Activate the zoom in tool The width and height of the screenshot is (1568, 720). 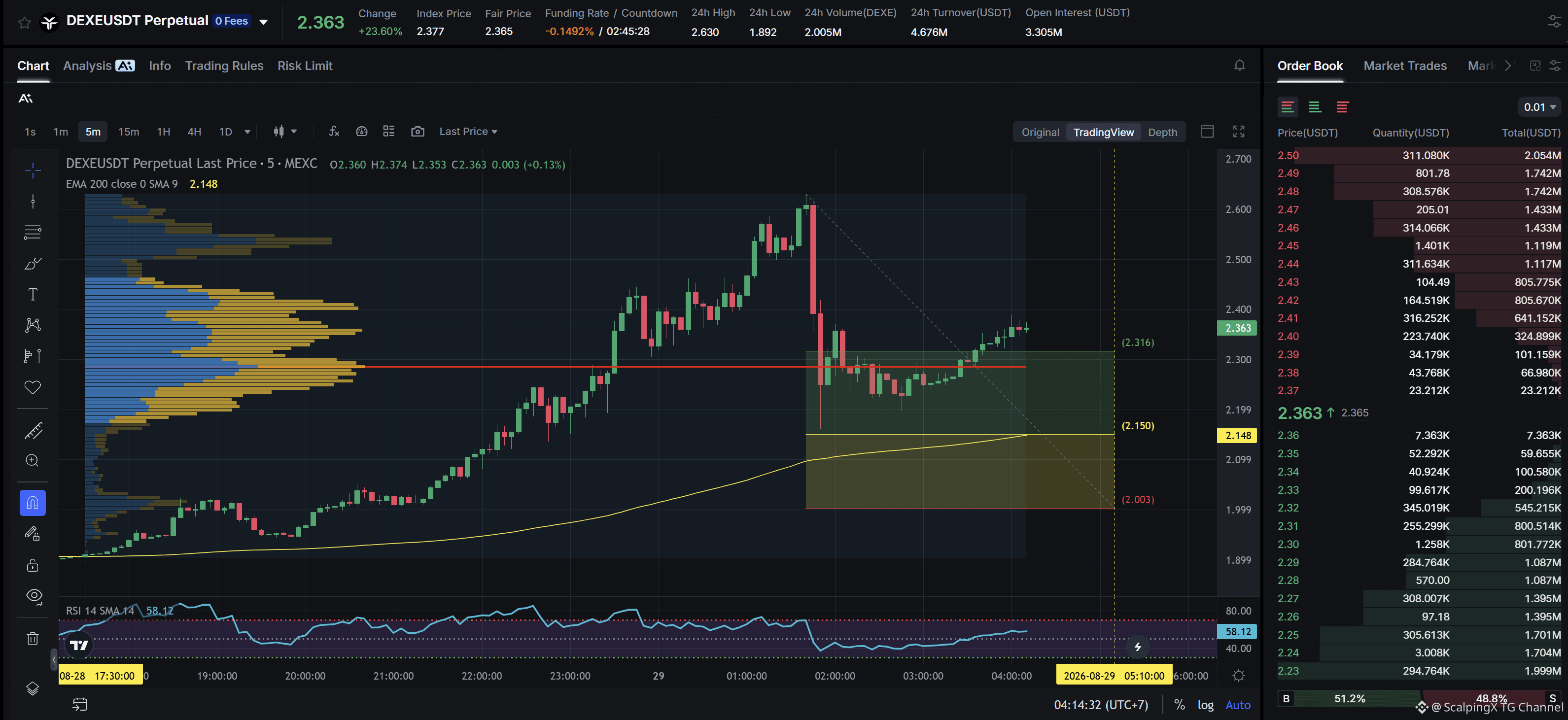(x=33, y=461)
